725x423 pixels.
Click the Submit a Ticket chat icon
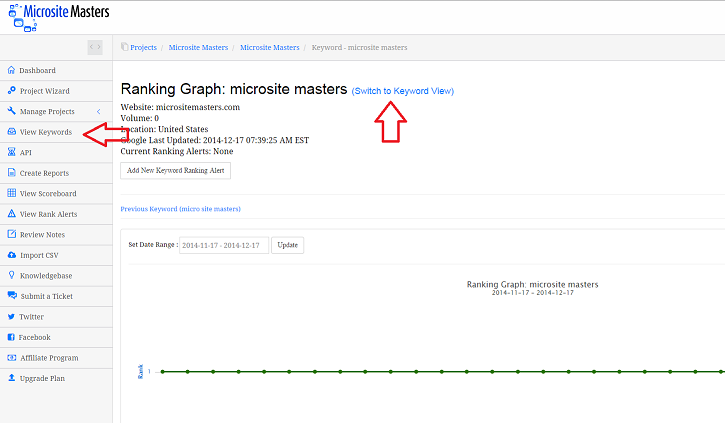pyautogui.click(x=12, y=295)
